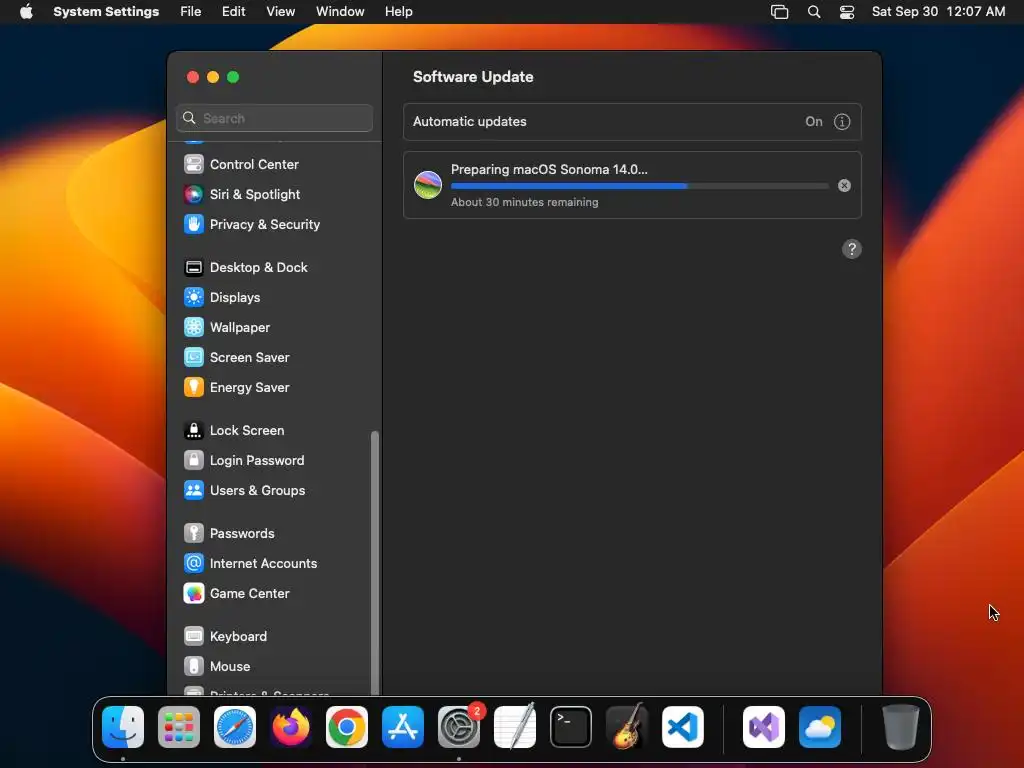Open the View menu
Viewport: 1024px width, 768px height.
point(281,12)
